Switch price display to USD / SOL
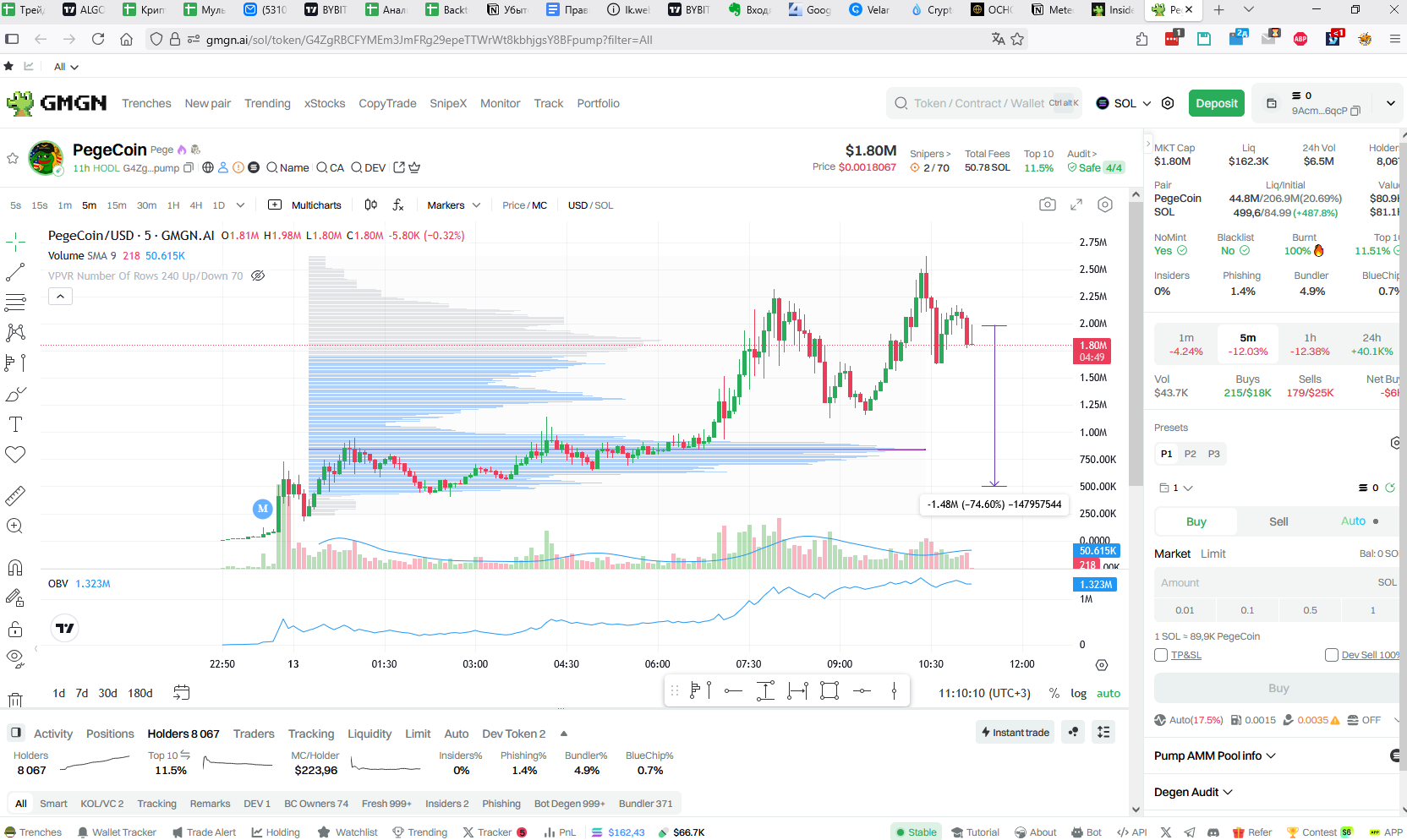 pyautogui.click(x=590, y=205)
